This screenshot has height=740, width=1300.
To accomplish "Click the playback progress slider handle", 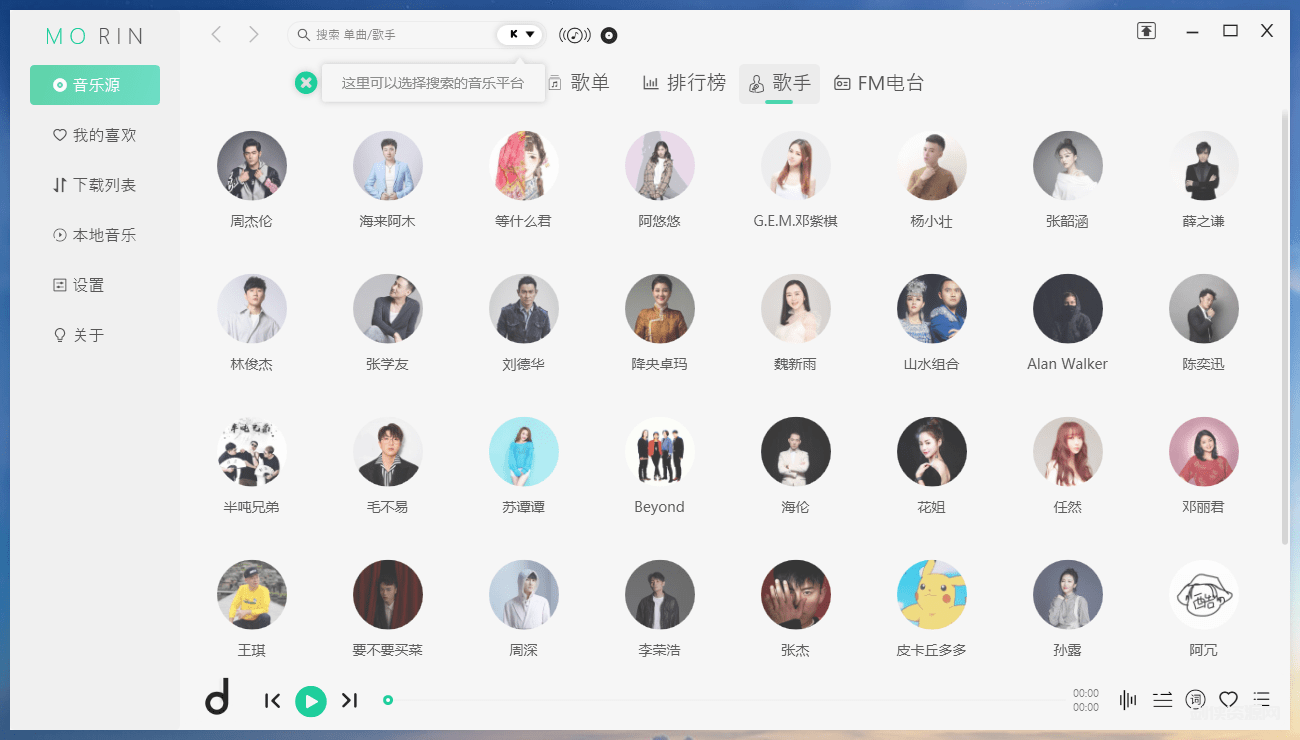I will click(x=388, y=700).
